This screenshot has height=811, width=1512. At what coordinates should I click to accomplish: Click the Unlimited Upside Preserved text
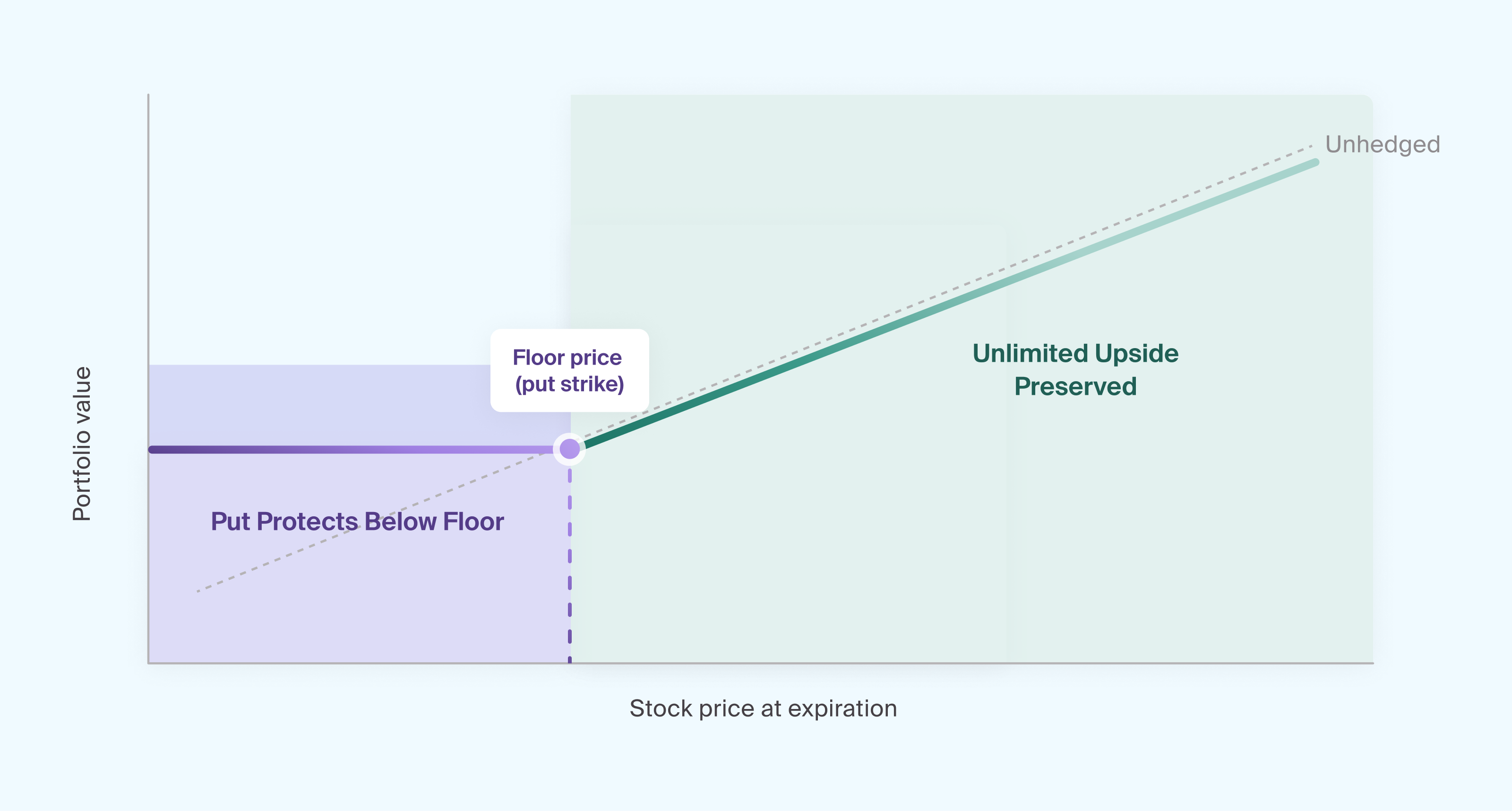coord(1075,370)
